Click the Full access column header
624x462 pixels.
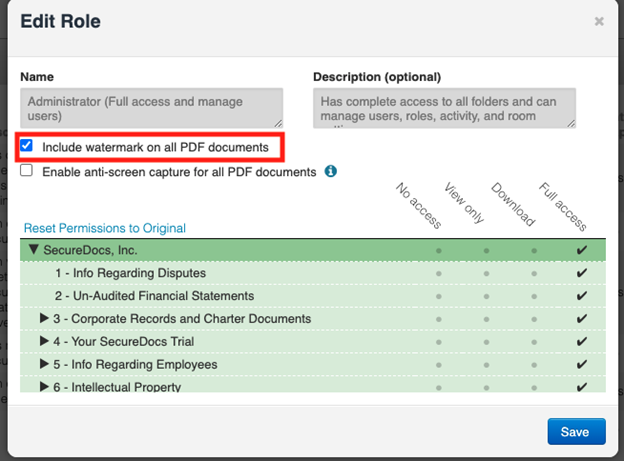(563, 207)
